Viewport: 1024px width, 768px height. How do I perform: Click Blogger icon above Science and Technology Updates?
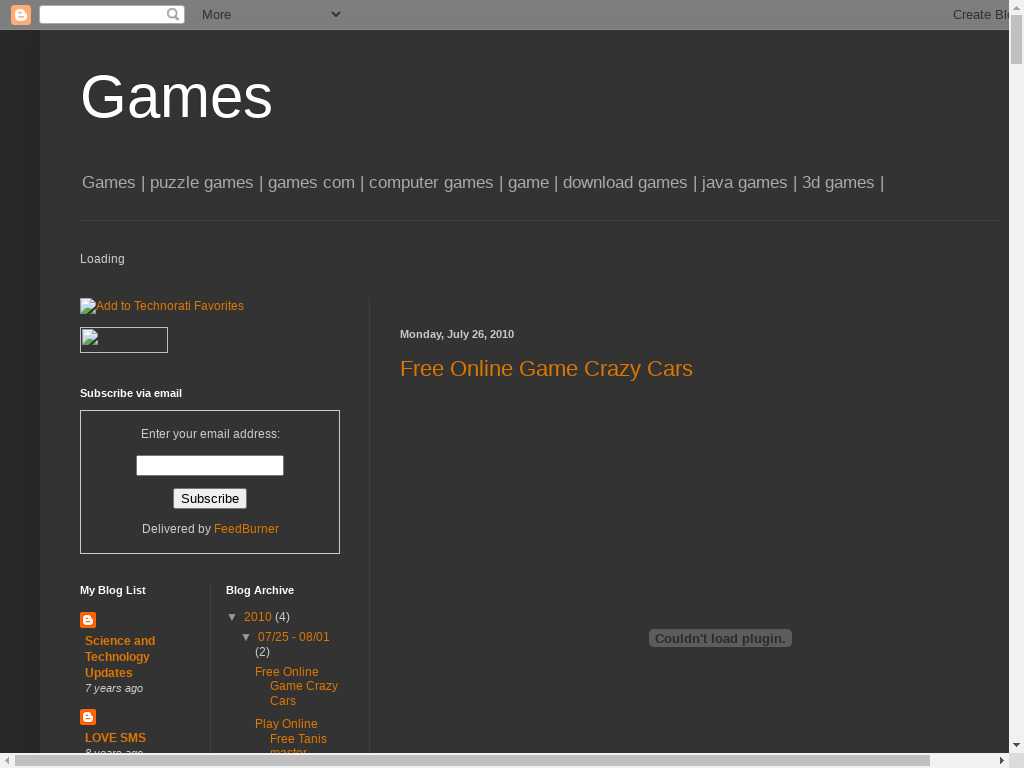click(x=88, y=620)
